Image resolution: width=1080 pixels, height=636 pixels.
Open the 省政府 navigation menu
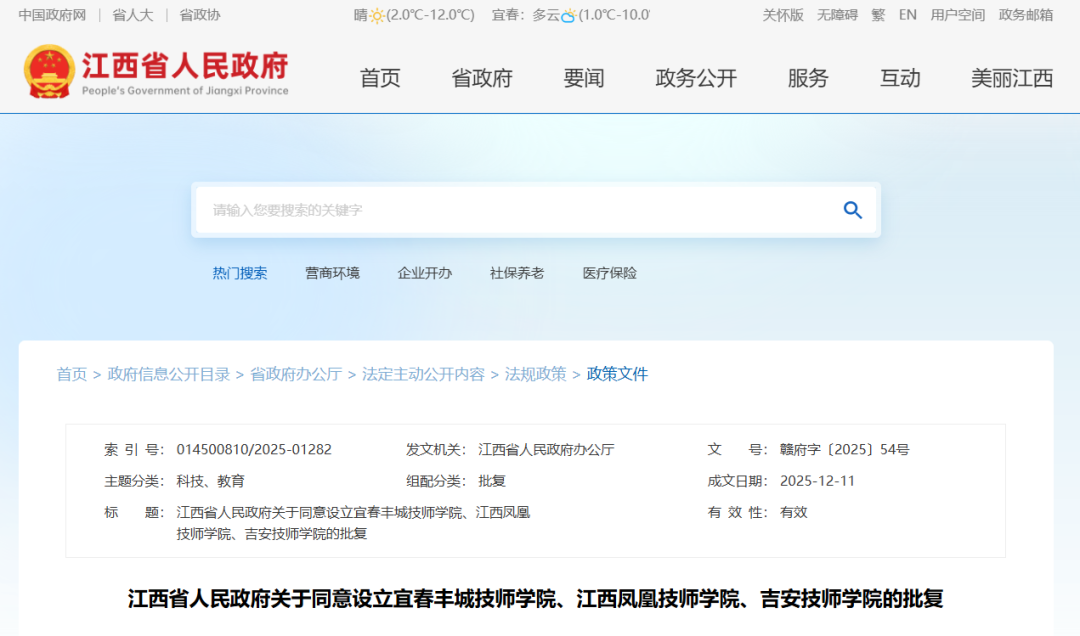tap(482, 78)
